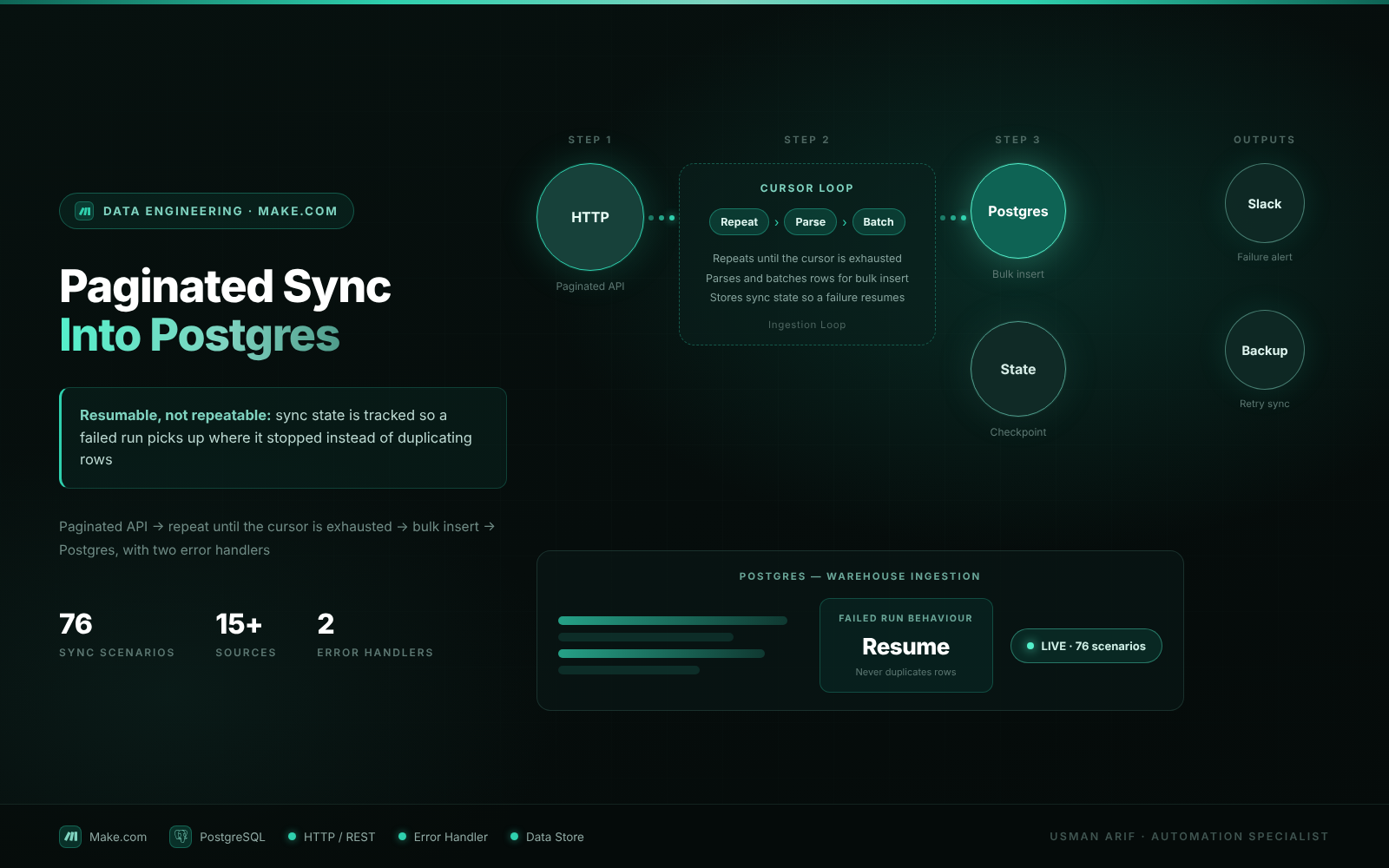Image resolution: width=1389 pixels, height=868 pixels.
Task: Select the Postgres node circle
Action: 1018,211
